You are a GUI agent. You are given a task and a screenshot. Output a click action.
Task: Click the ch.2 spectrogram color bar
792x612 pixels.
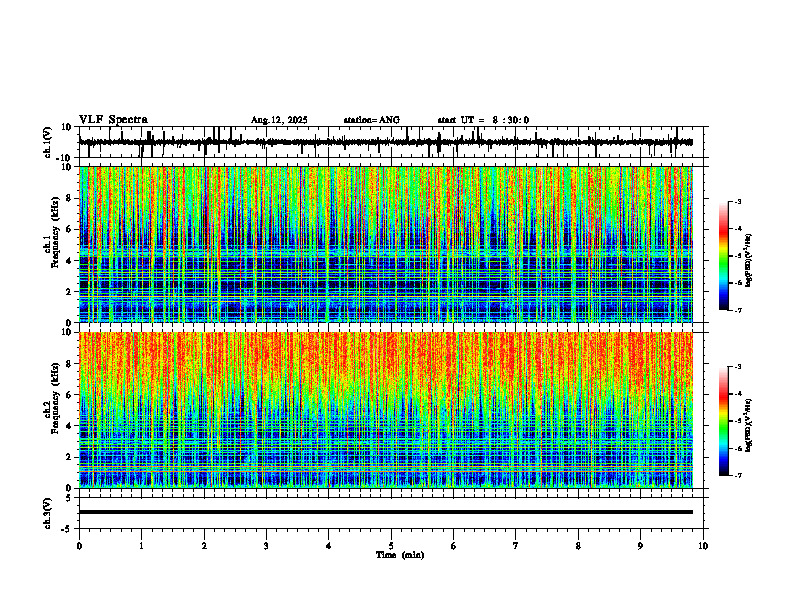724,421
